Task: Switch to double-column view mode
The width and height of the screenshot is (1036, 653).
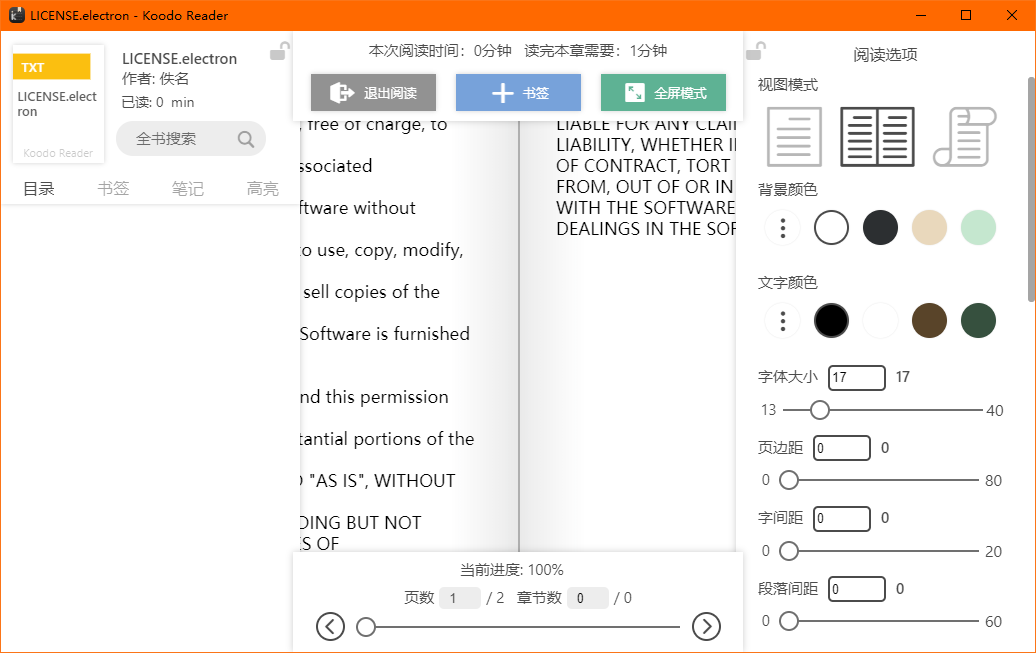Action: (x=877, y=137)
